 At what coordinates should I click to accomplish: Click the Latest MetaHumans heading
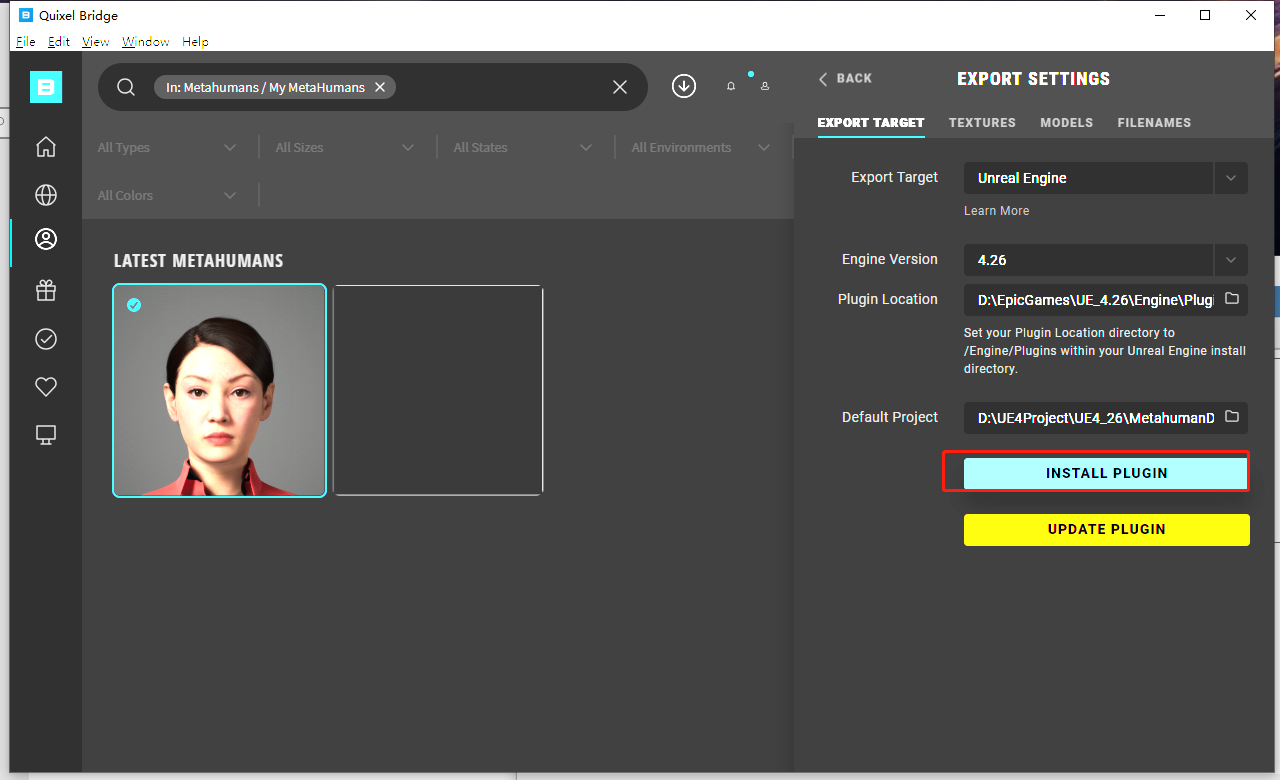198,261
